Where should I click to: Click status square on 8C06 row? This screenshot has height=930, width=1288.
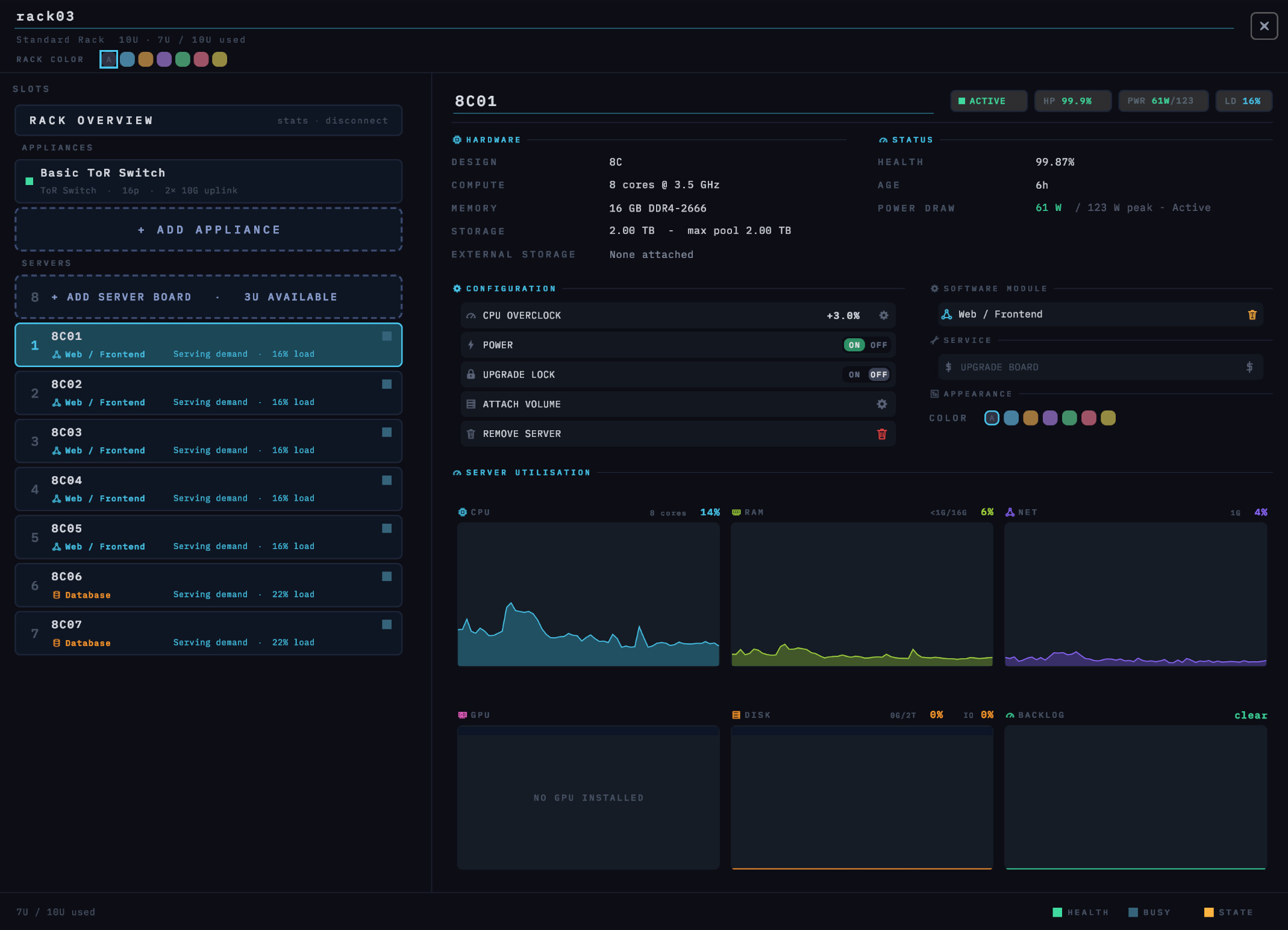387,576
